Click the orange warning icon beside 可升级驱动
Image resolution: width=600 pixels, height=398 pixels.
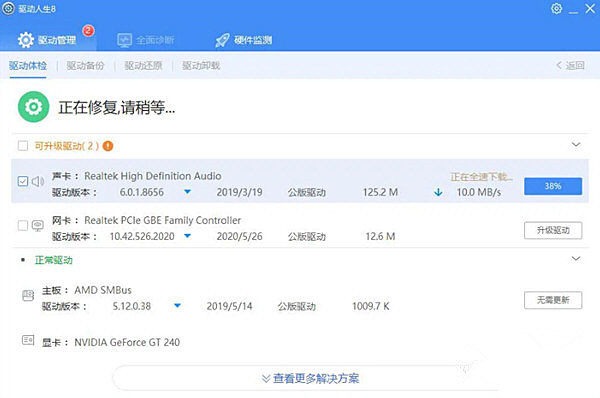click(x=108, y=146)
